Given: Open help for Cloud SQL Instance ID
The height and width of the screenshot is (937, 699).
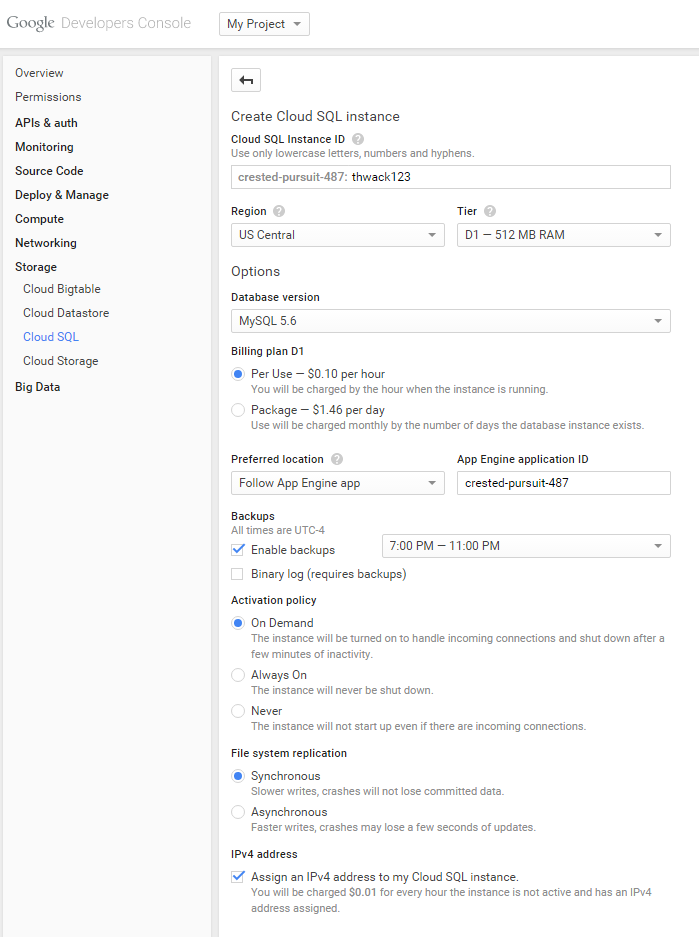Looking at the screenshot, I should (358, 139).
